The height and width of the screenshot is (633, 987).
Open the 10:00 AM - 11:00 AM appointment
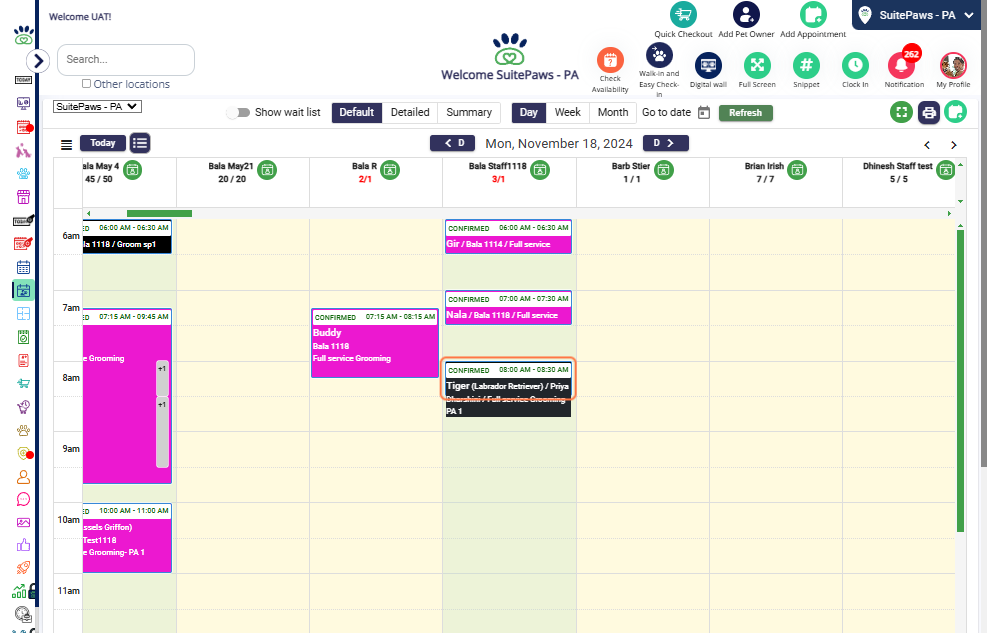click(x=127, y=538)
